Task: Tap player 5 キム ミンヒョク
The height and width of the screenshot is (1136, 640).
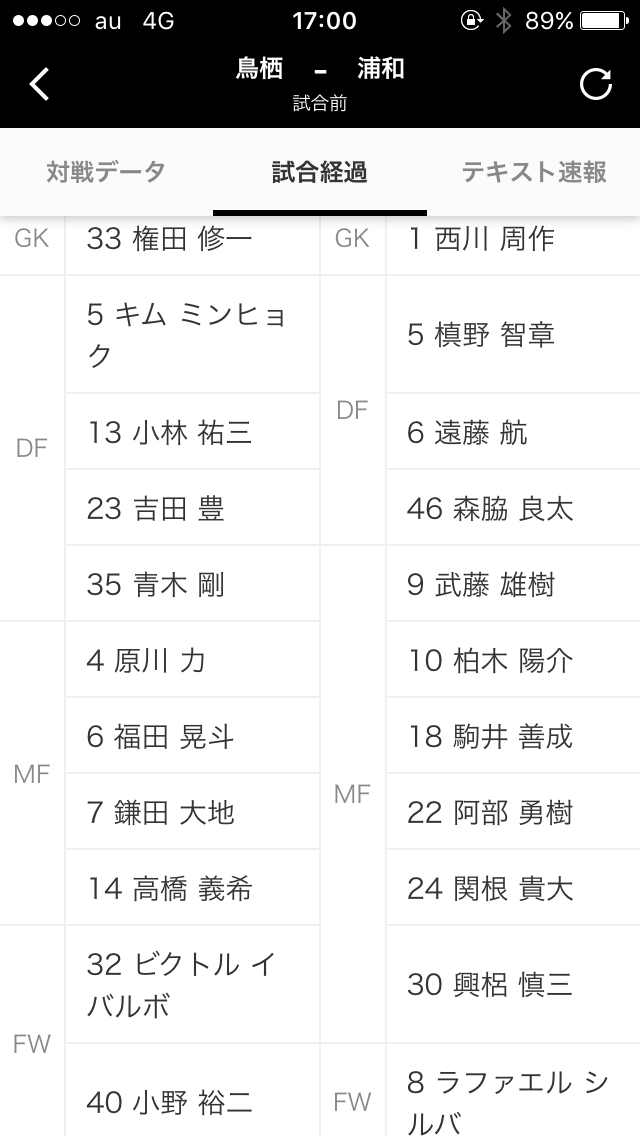Action: tap(190, 334)
